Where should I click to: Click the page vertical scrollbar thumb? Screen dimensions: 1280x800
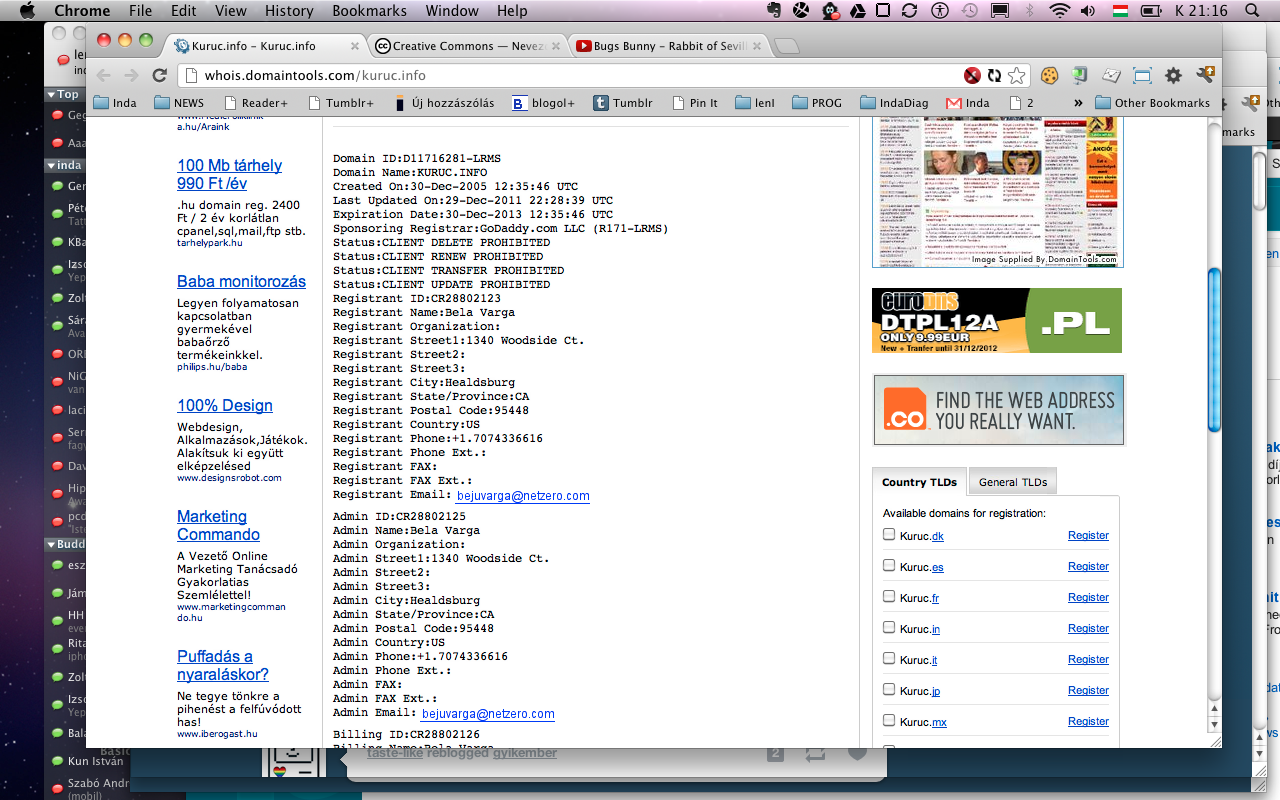1214,350
